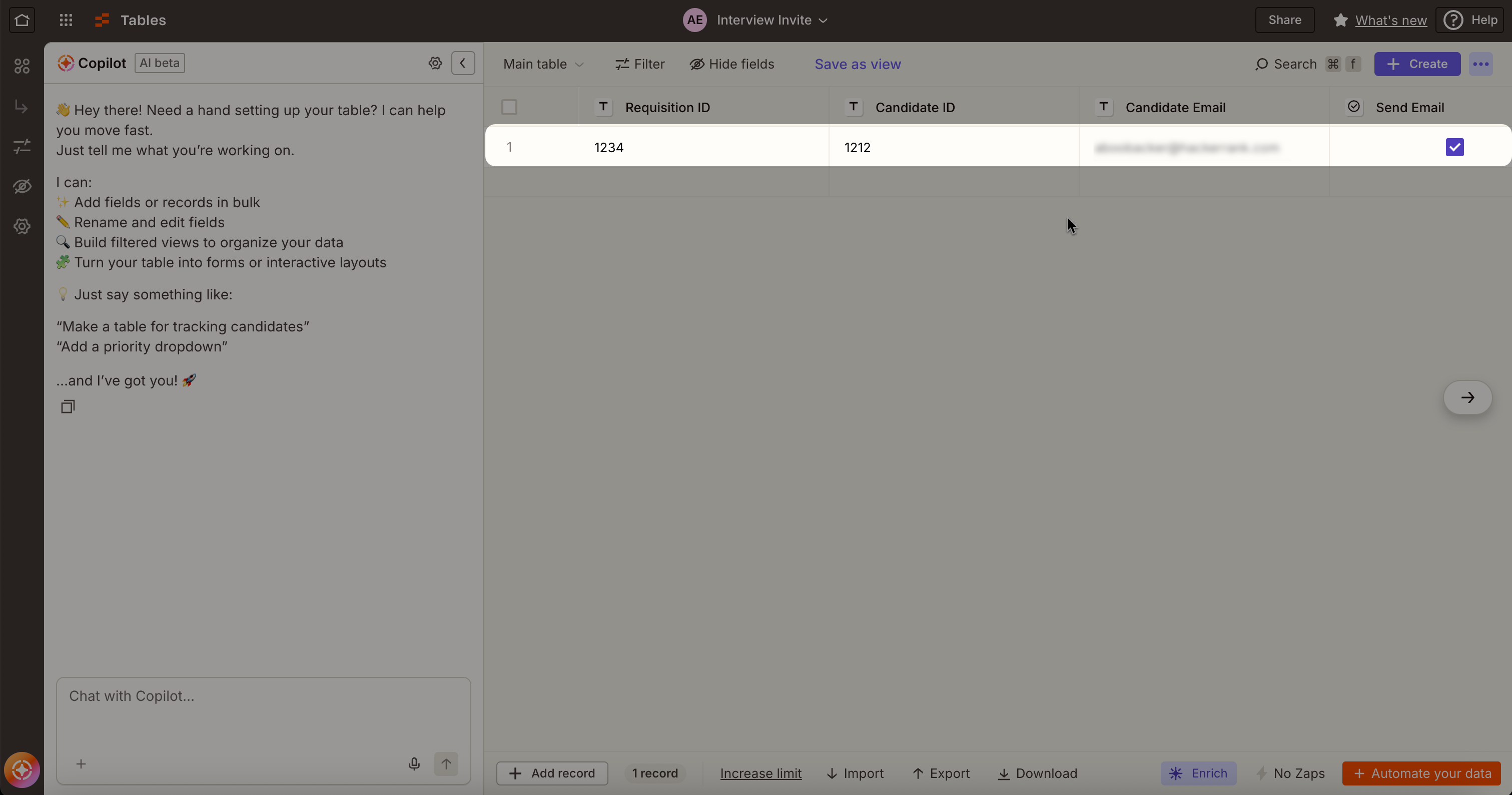Click the home icon in top bar
The width and height of the screenshot is (1512, 795).
coord(22,20)
